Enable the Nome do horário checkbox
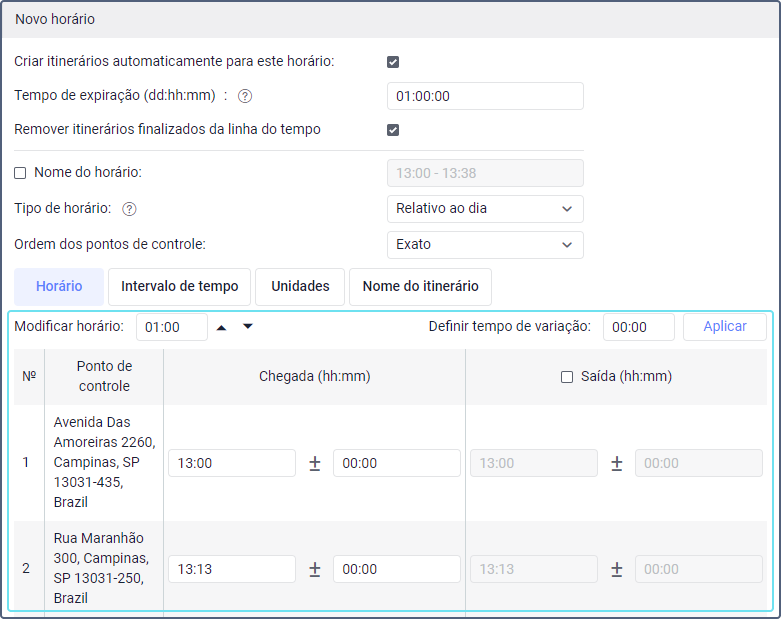The image size is (781, 619). point(20,173)
